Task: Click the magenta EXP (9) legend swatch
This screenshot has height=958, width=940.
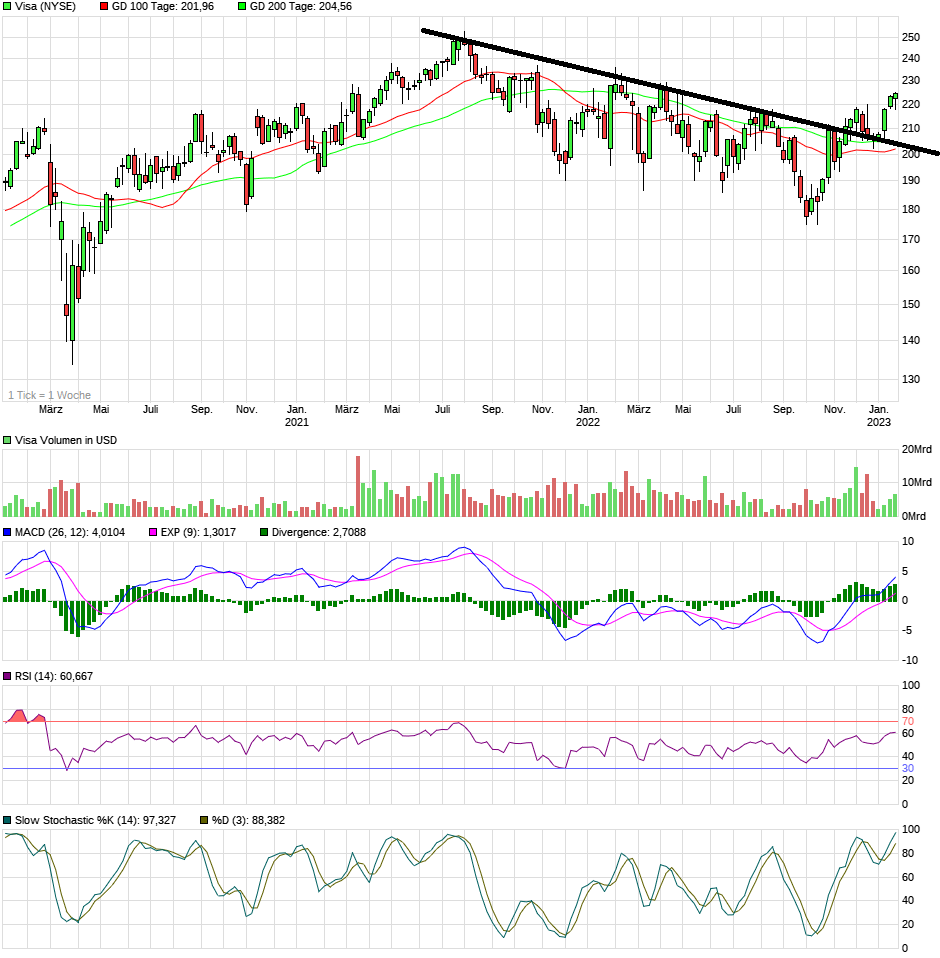Action: (153, 532)
